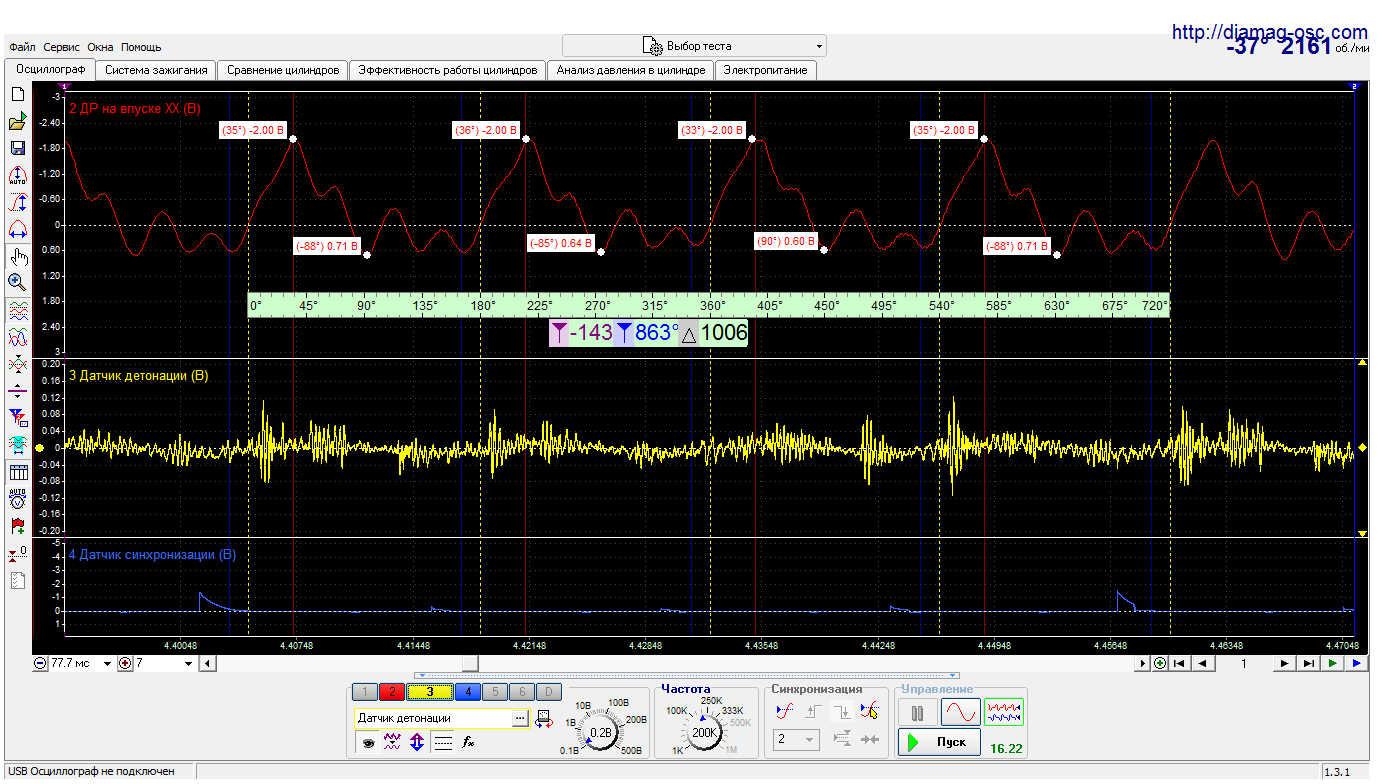Screen dimensions: 1382x784
Task: Open the Сервис menu
Action: tap(62, 47)
